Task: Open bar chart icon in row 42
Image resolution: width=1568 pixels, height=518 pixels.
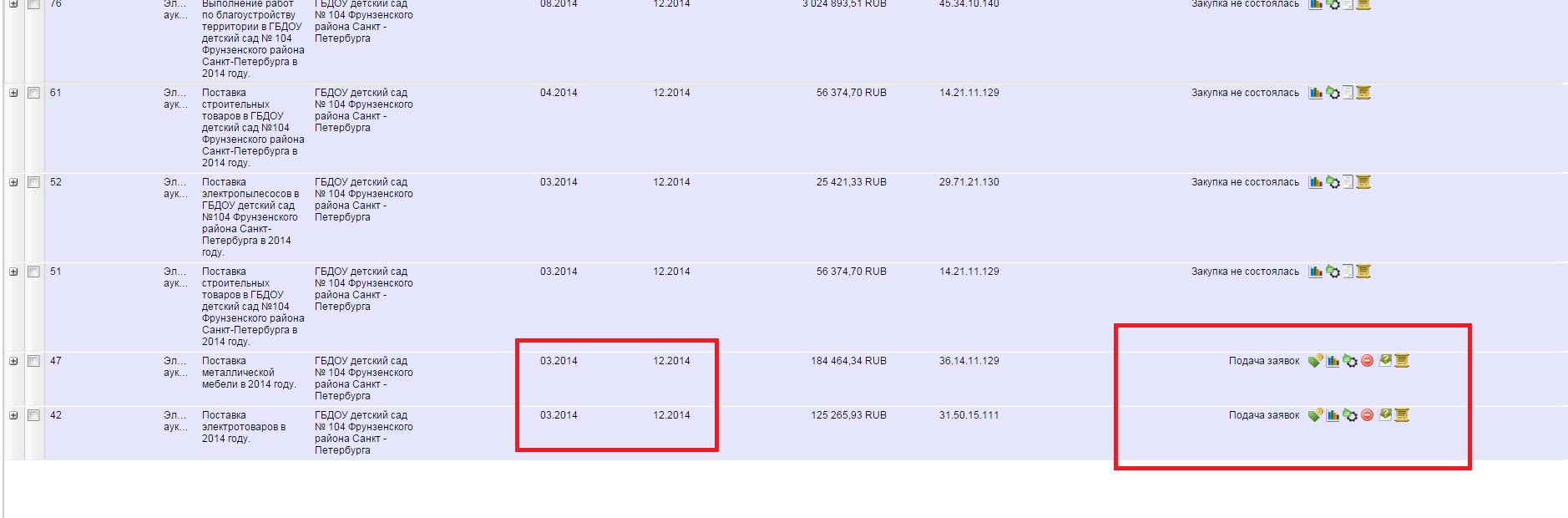Action: click(x=1333, y=415)
